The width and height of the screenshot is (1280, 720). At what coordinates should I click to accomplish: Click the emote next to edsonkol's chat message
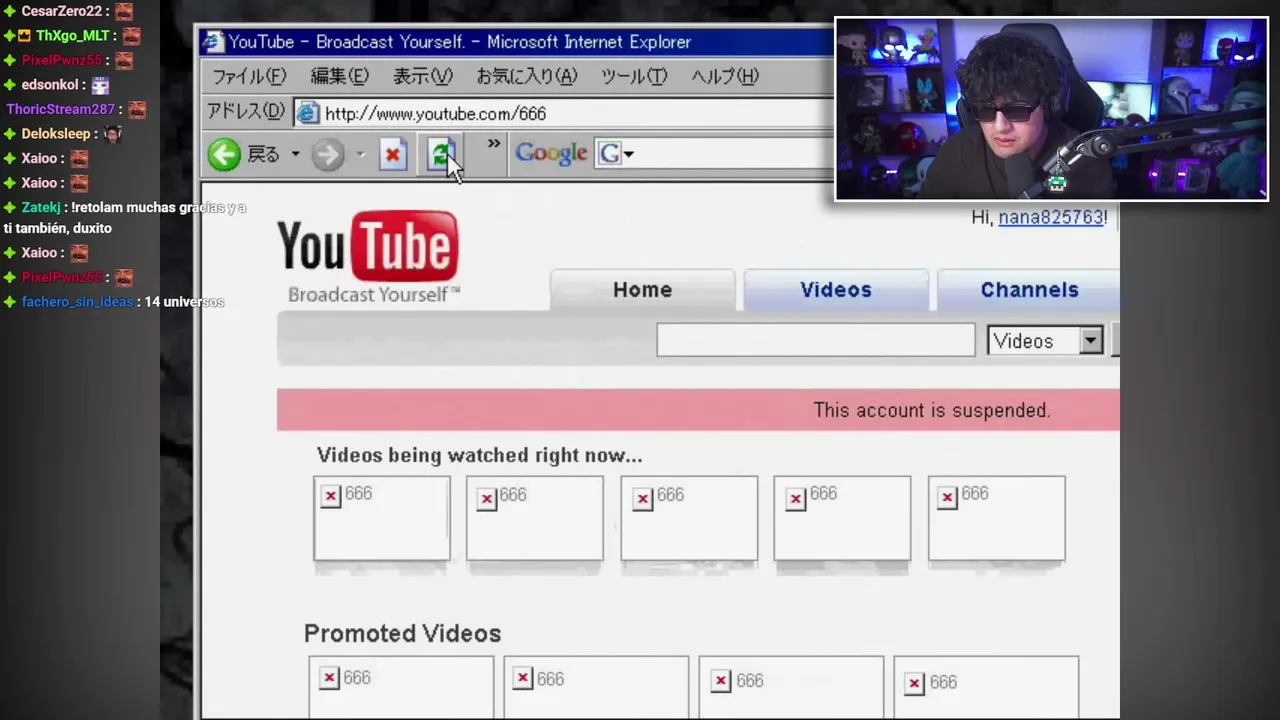point(100,85)
